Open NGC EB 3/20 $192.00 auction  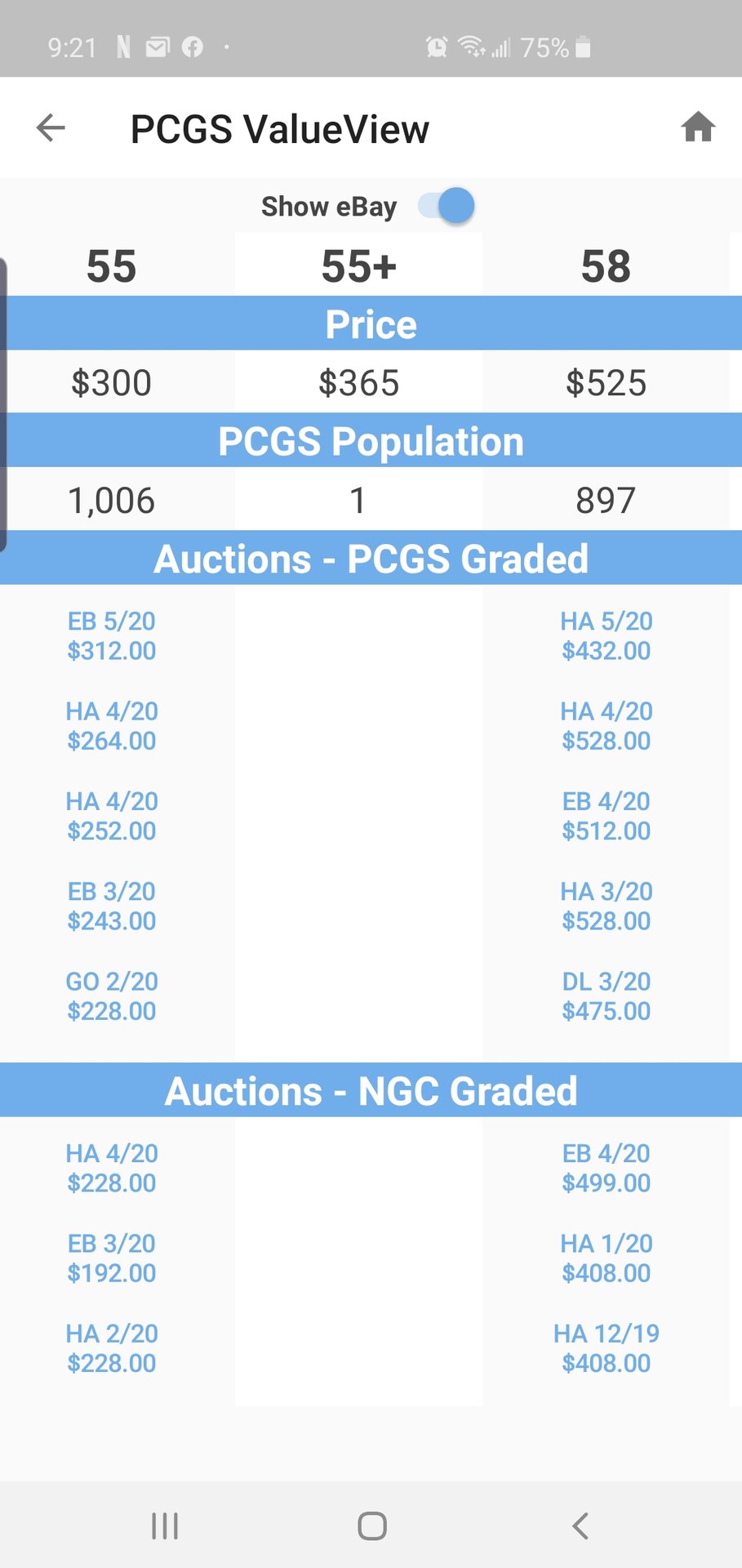(x=112, y=1258)
